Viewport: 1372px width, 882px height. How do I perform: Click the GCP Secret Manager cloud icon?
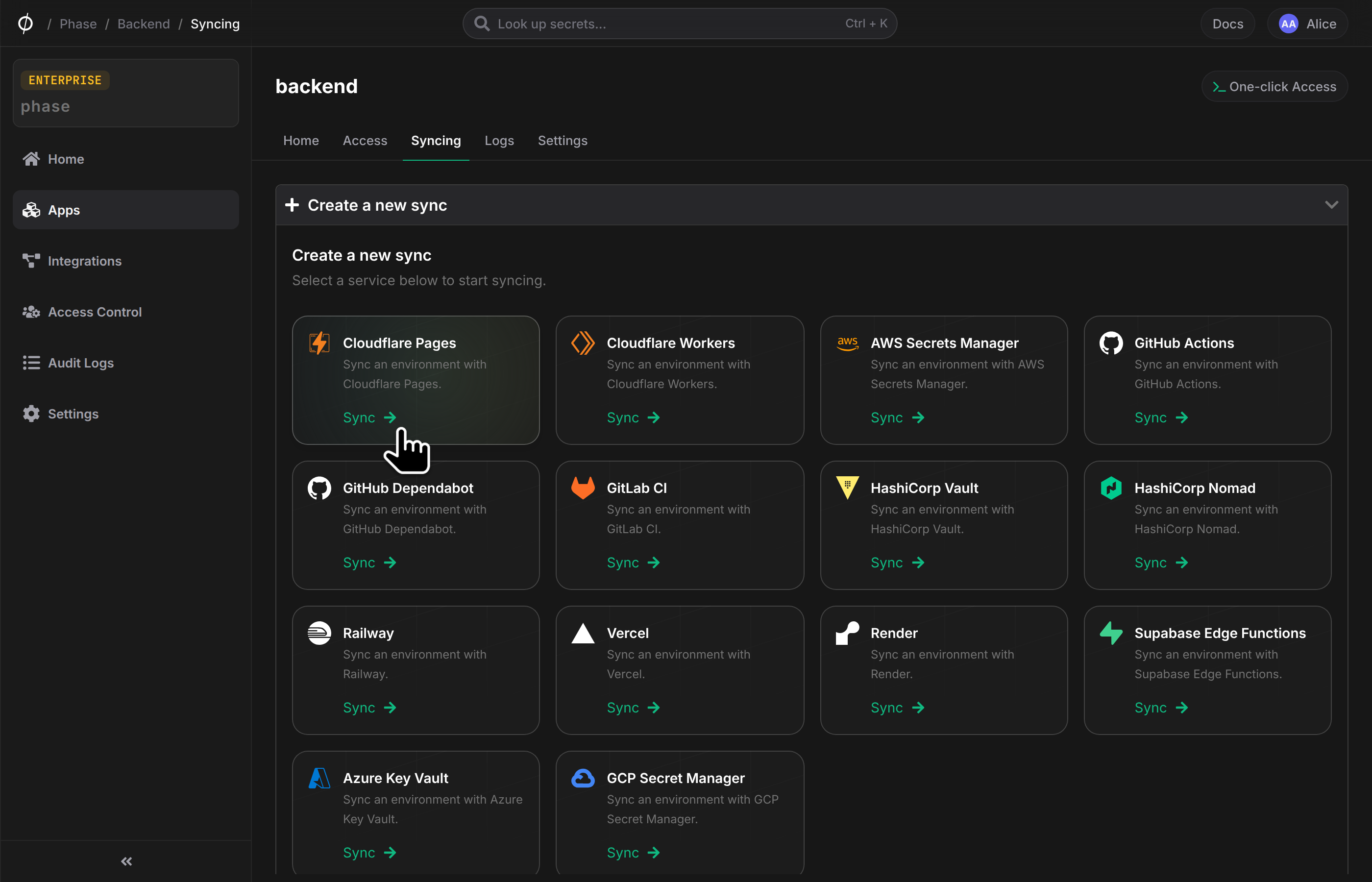(x=583, y=778)
